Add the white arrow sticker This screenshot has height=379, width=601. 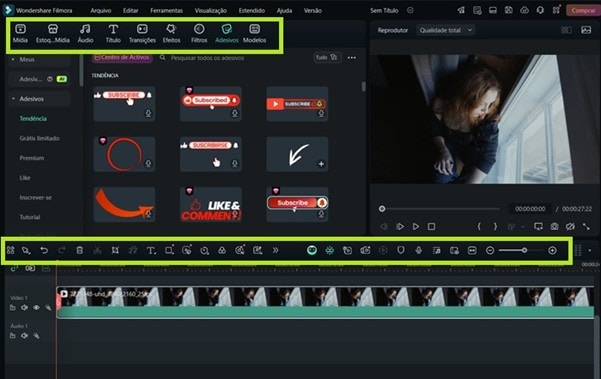pyautogui.click(x=321, y=164)
